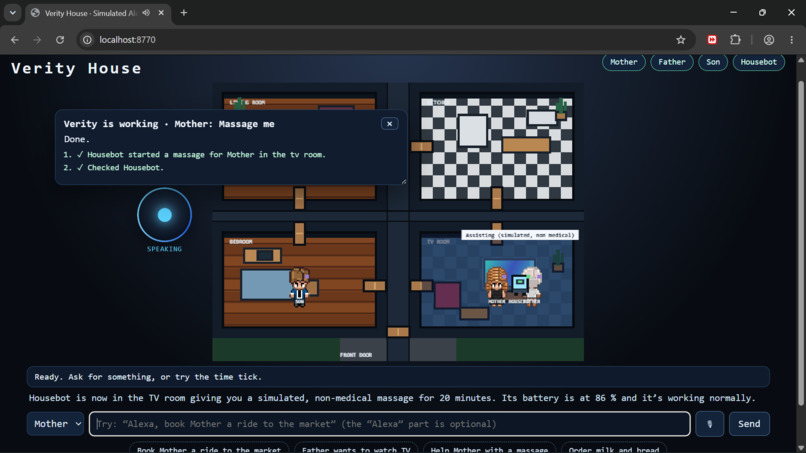The width and height of the screenshot is (806, 453).
Task: Mute the tab using the audio icon
Action: click(x=146, y=13)
